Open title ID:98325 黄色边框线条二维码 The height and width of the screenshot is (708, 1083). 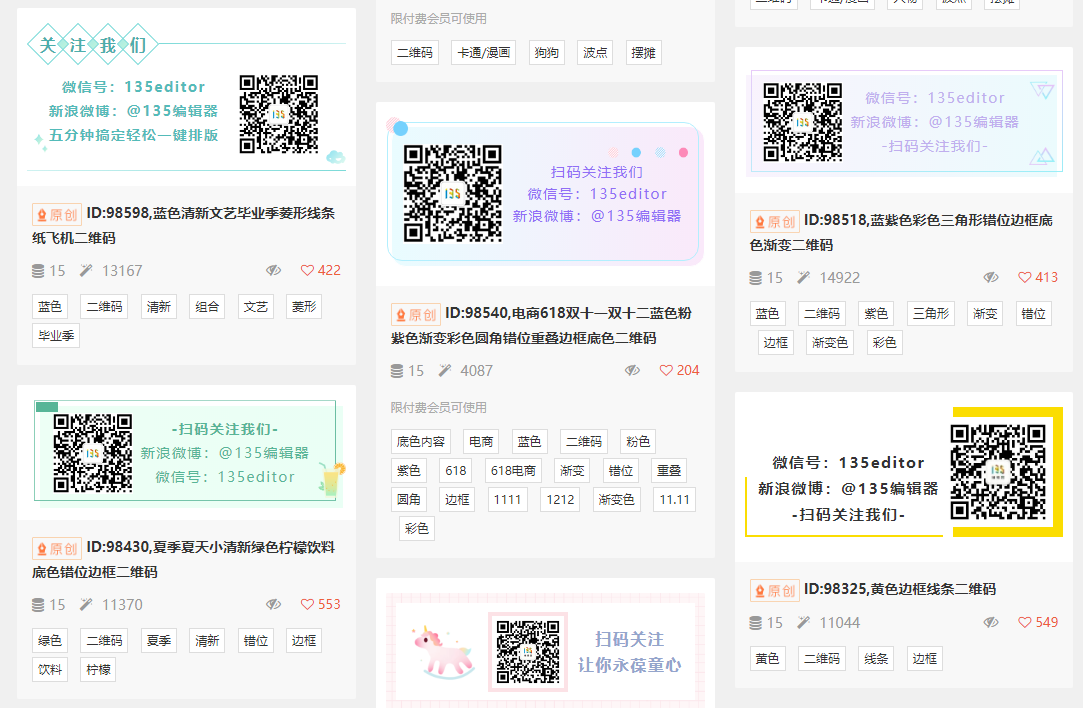[x=900, y=589]
